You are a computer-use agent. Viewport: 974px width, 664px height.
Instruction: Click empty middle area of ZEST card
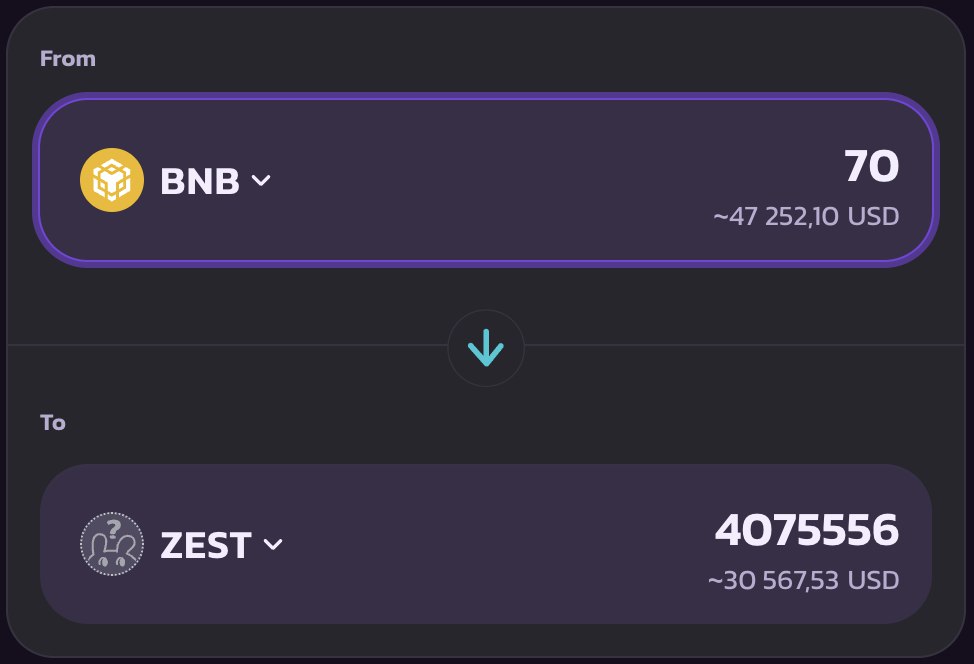click(x=485, y=544)
